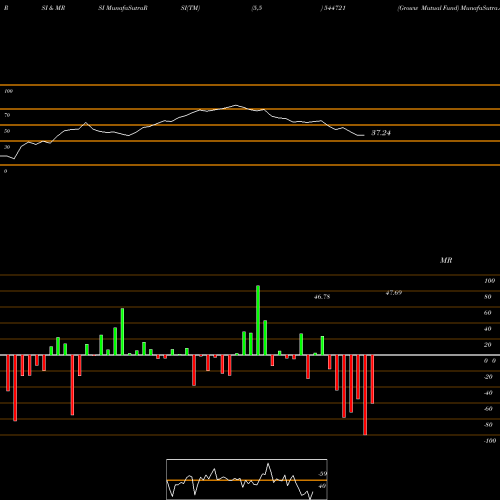Open the mini RSI overview thumbnail
This screenshot has width=500, height=500.
coord(247,479)
